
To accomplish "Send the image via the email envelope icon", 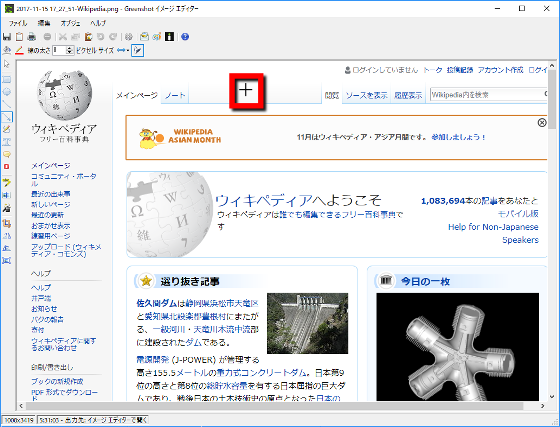I will click(x=144, y=36).
